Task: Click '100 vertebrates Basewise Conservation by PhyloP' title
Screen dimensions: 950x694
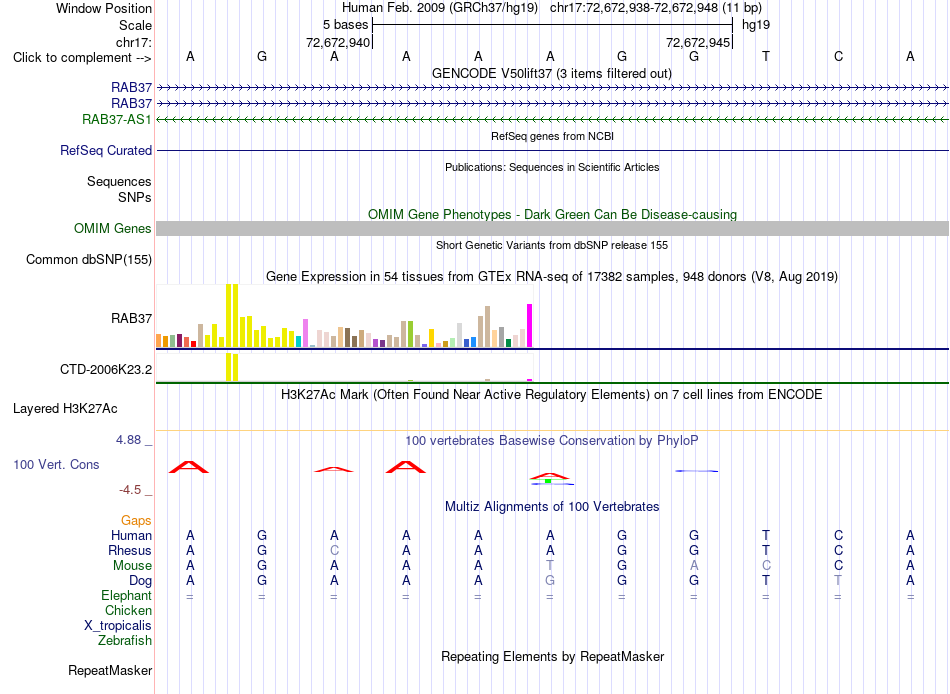Action: [x=552, y=441]
